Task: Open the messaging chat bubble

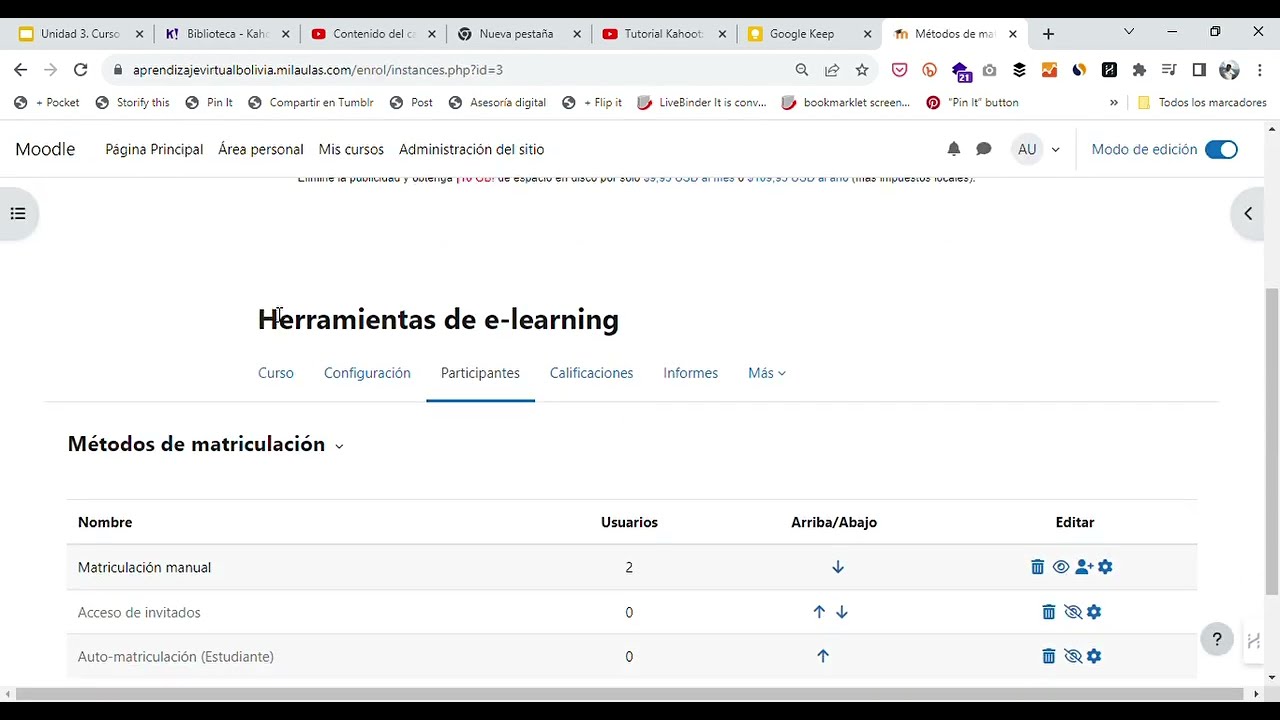Action: tap(984, 149)
